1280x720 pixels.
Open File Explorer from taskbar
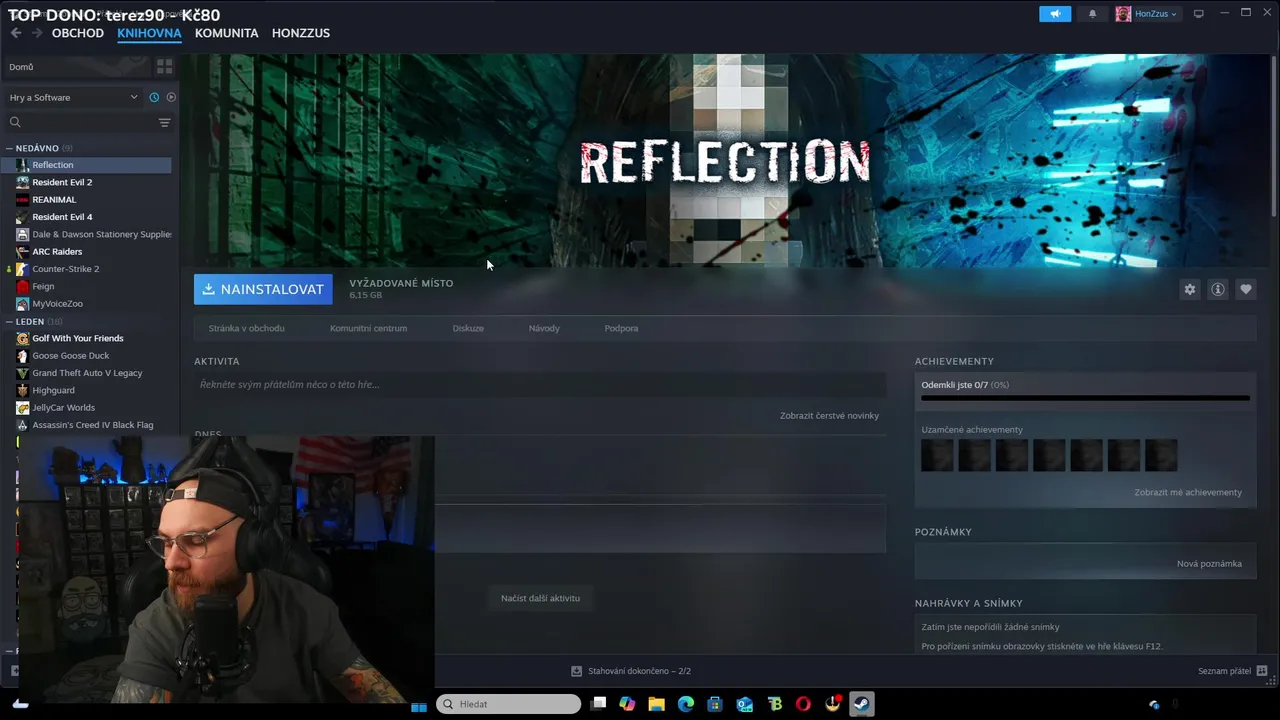pyautogui.click(x=656, y=704)
